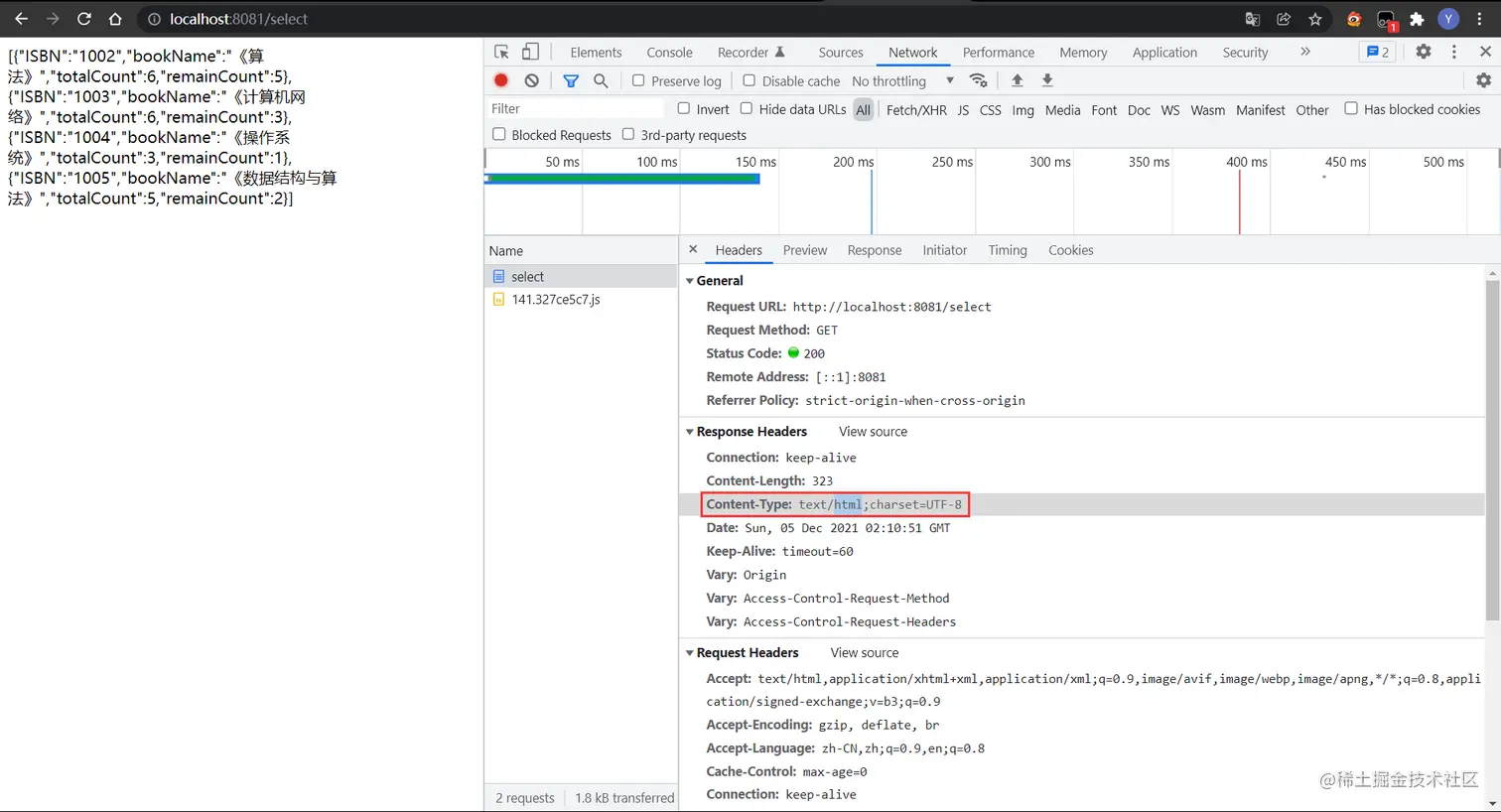Stop recording the network log
This screenshot has height=812, width=1501.
point(501,80)
